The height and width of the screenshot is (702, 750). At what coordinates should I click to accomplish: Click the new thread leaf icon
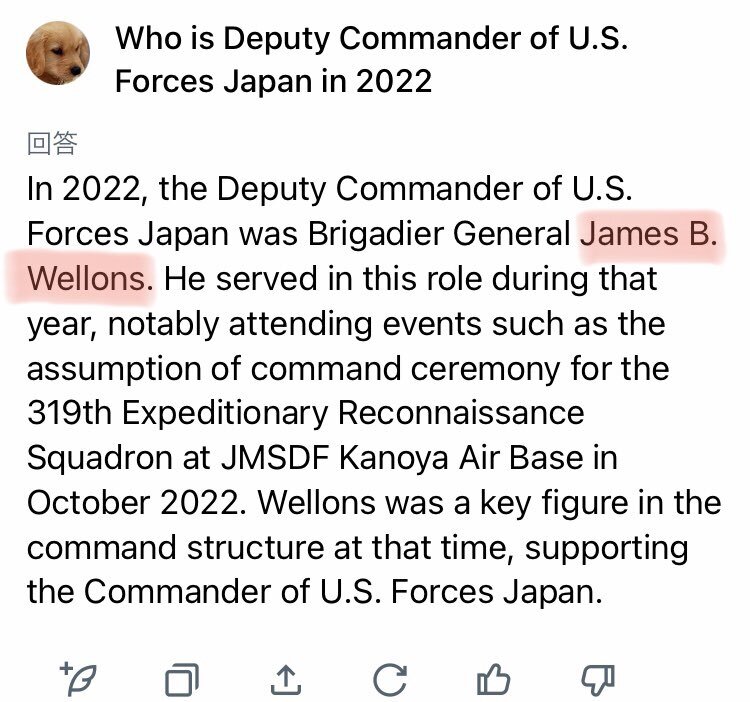tap(78, 679)
